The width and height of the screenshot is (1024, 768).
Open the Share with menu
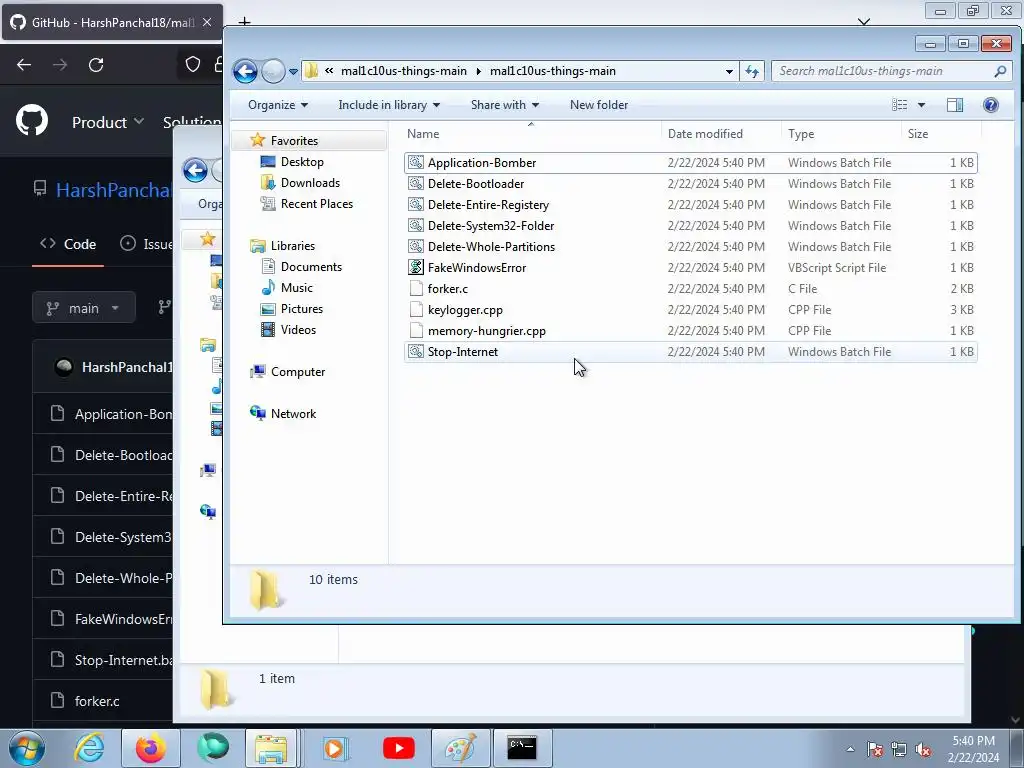504,105
